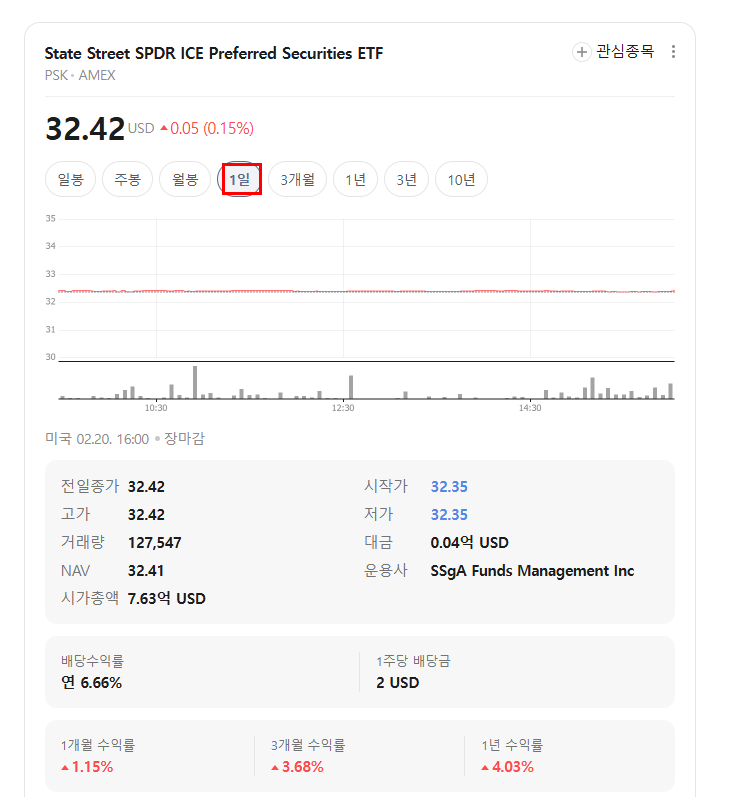Click the 저가 value 32.35
This screenshot has width=730, height=797.
click(449, 515)
